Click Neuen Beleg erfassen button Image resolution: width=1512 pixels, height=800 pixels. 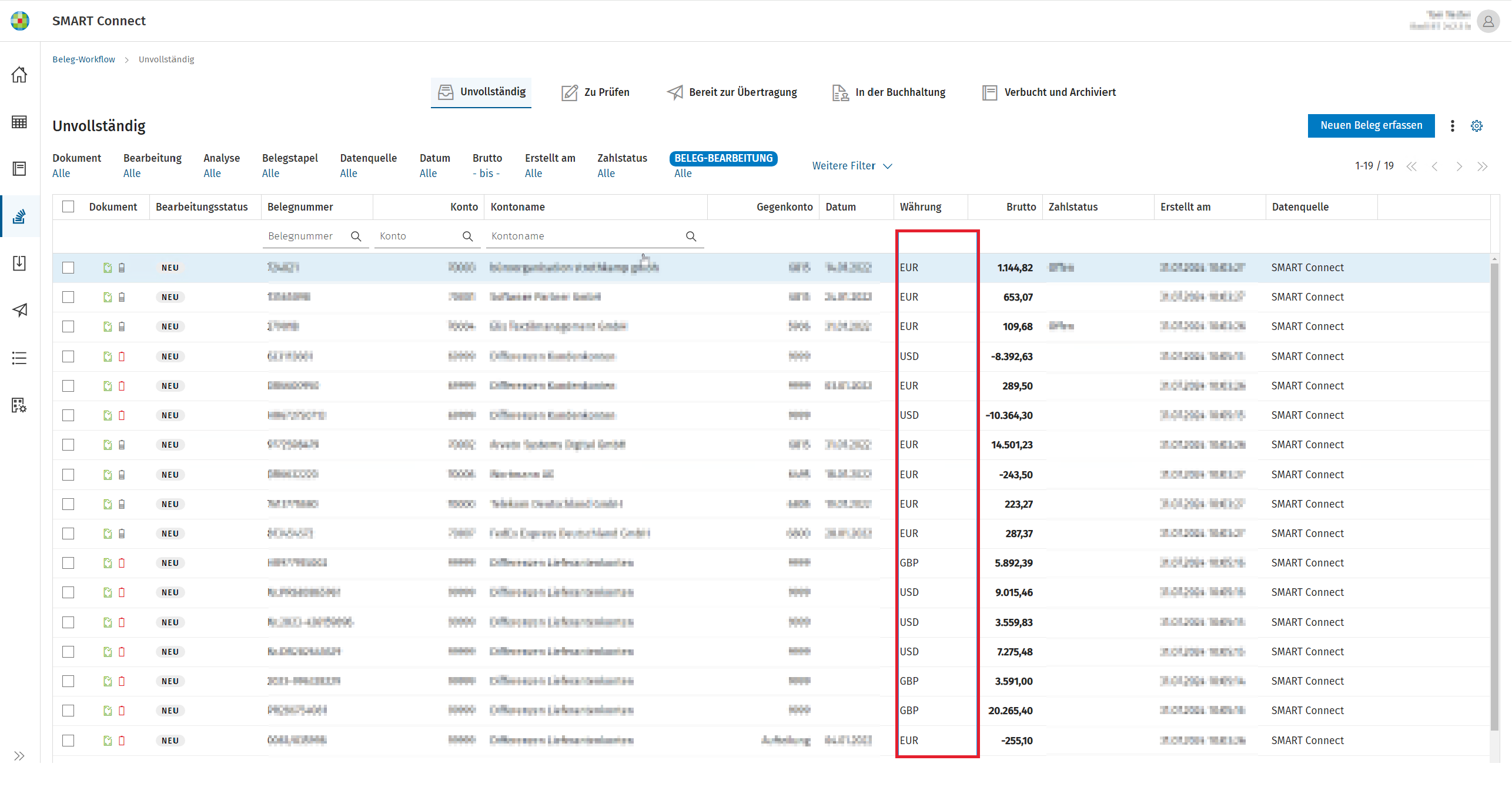pyautogui.click(x=1371, y=125)
